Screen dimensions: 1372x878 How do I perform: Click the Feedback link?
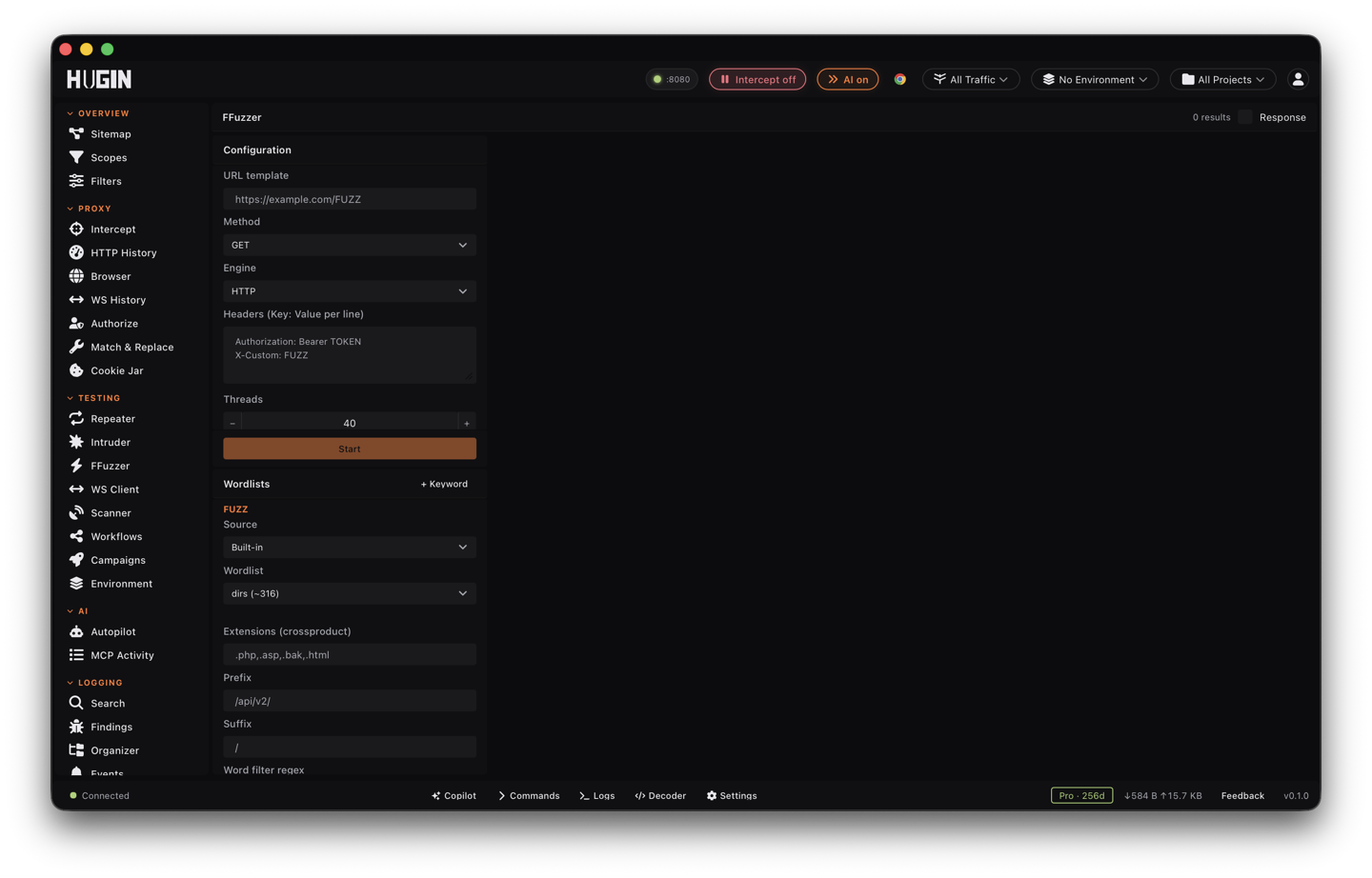click(1242, 795)
